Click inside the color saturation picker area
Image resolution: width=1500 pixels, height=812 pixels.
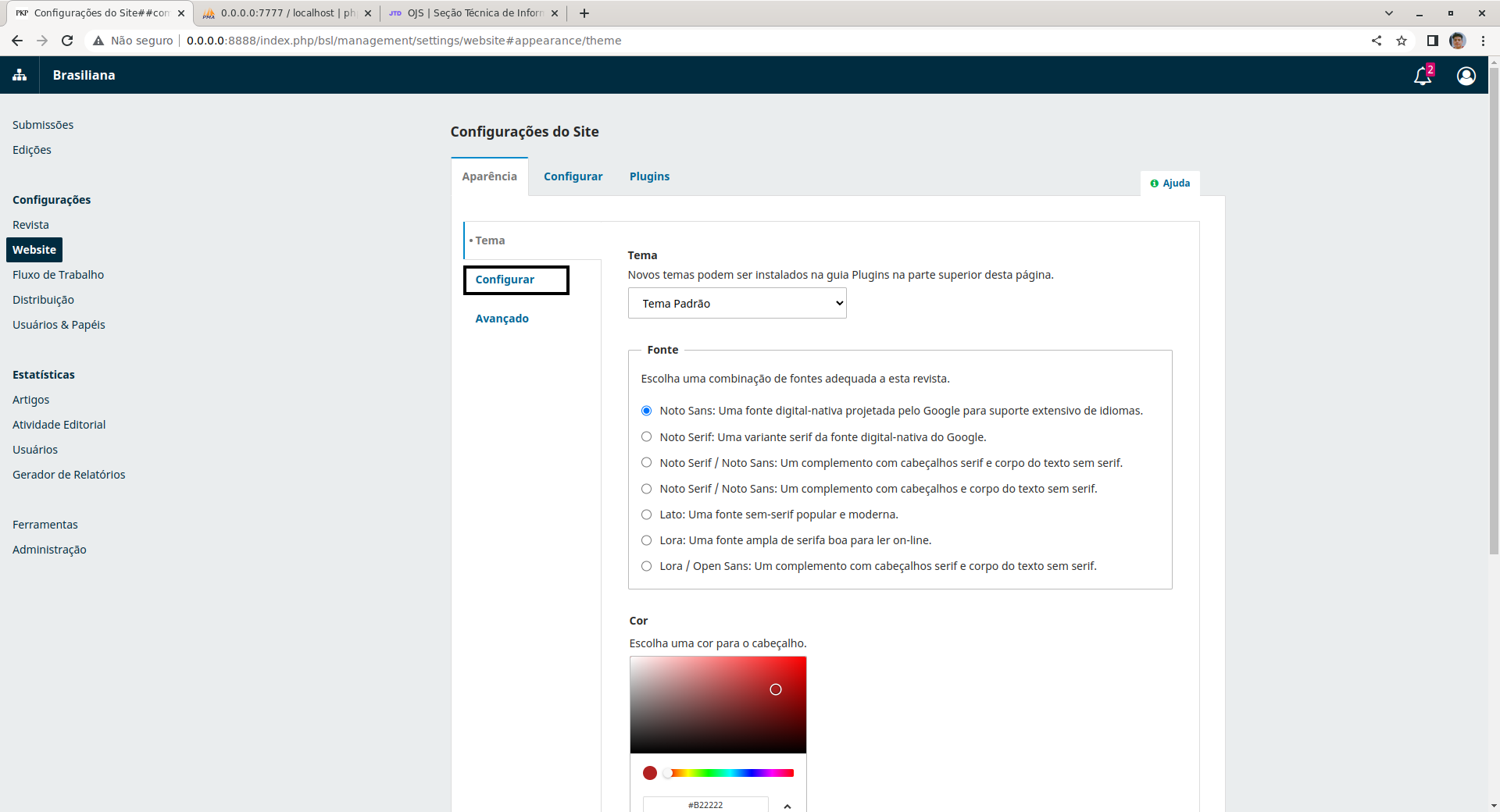(x=718, y=705)
